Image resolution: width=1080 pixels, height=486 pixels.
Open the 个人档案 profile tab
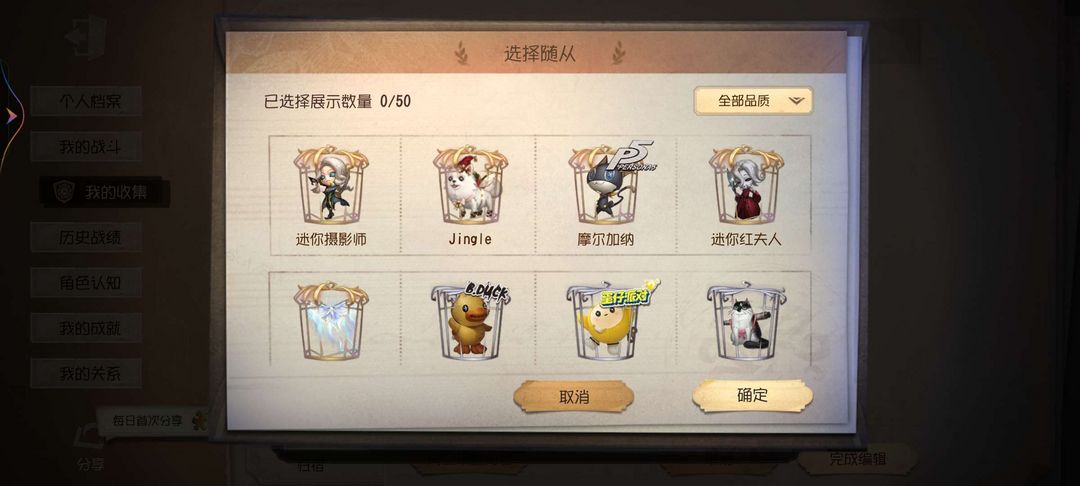pyautogui.click(x=86, y=101)
